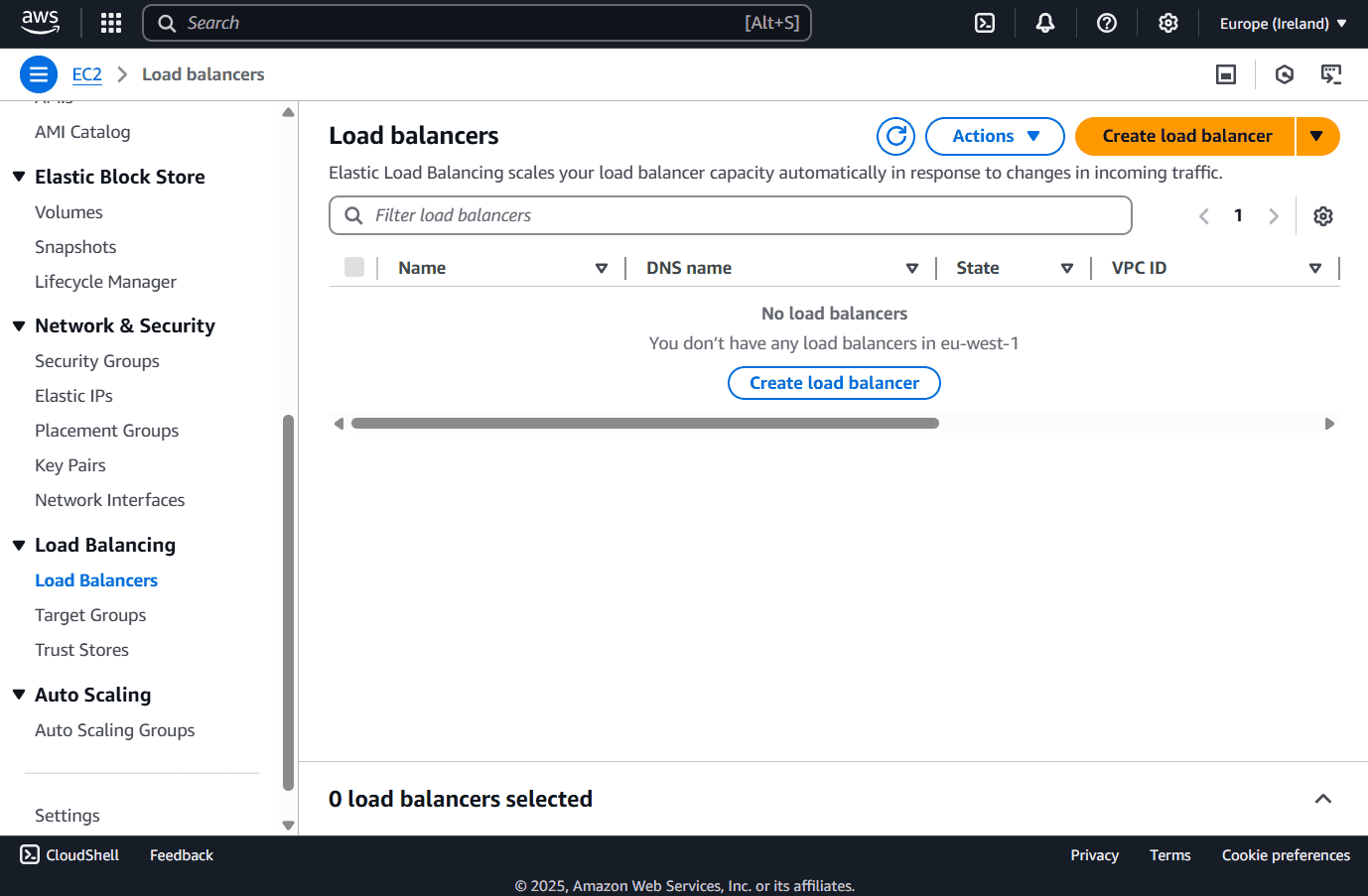The width and height of the screenshot is (1368, 896).
Task: Open the Europe (Ireland) region selector
Action: pos(1283,23)
